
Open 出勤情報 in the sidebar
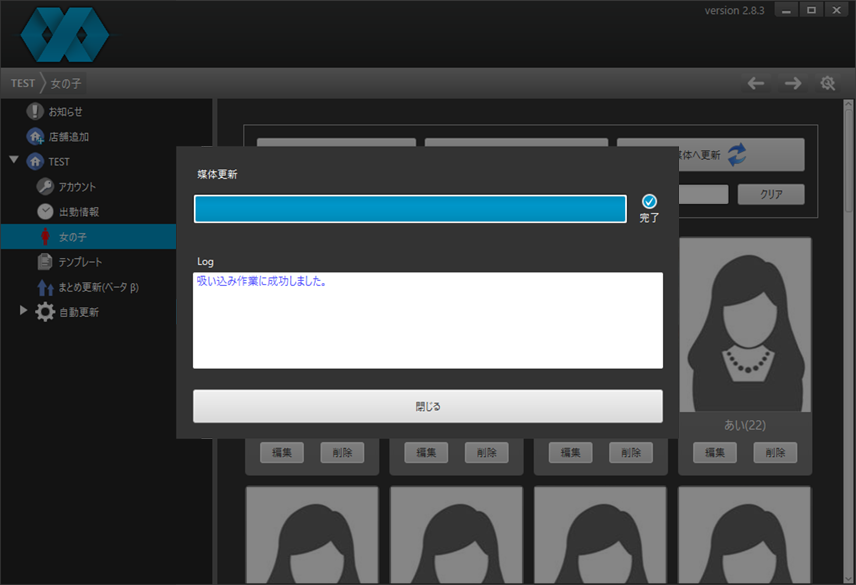point(79,212)
